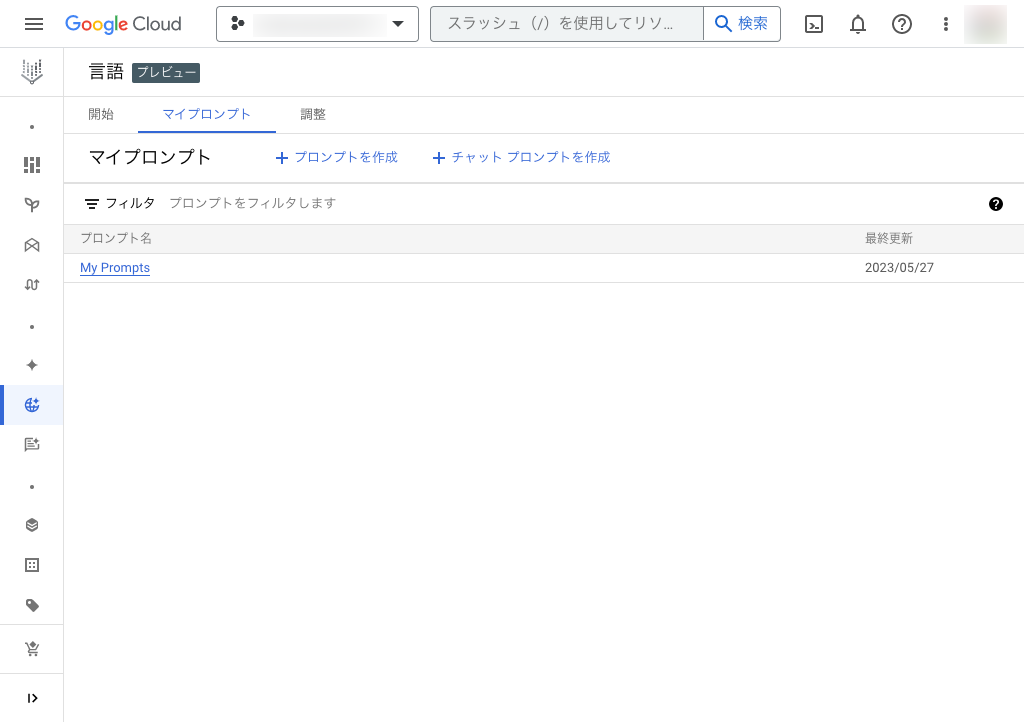Open the Marketplace cart icon
The height and width of the screenshot is (722, 1024).
(x=32, y=649)
